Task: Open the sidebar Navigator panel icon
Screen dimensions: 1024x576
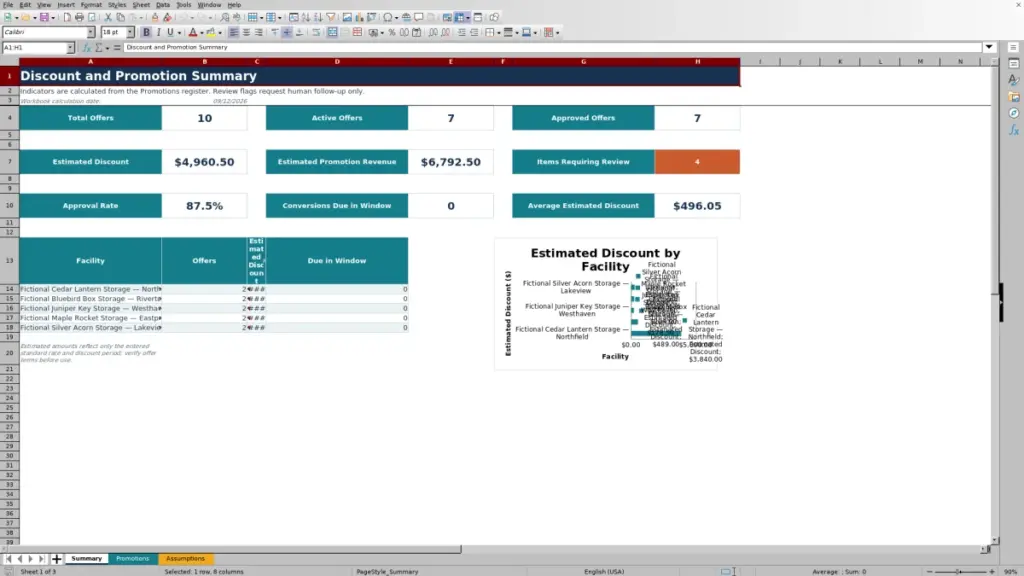Action: (1014, 114)
